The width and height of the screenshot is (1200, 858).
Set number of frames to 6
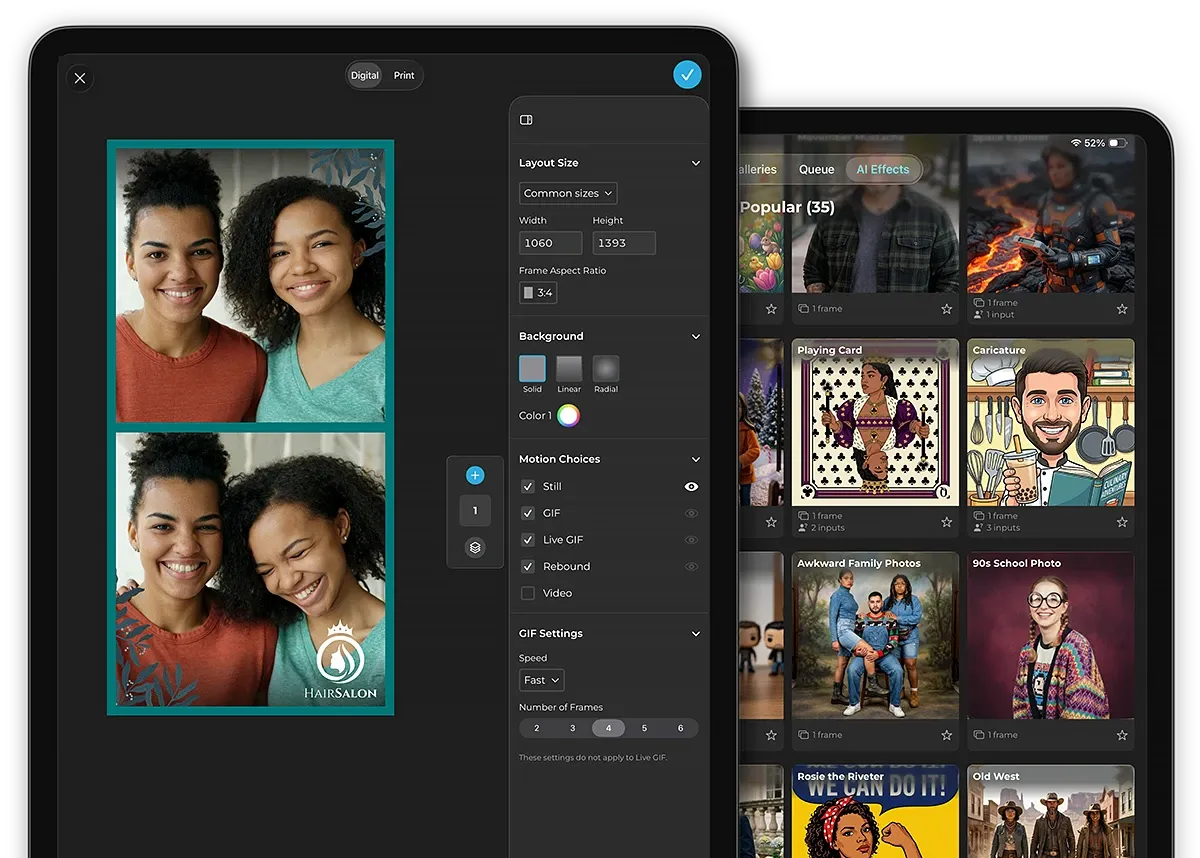[680, 728]
